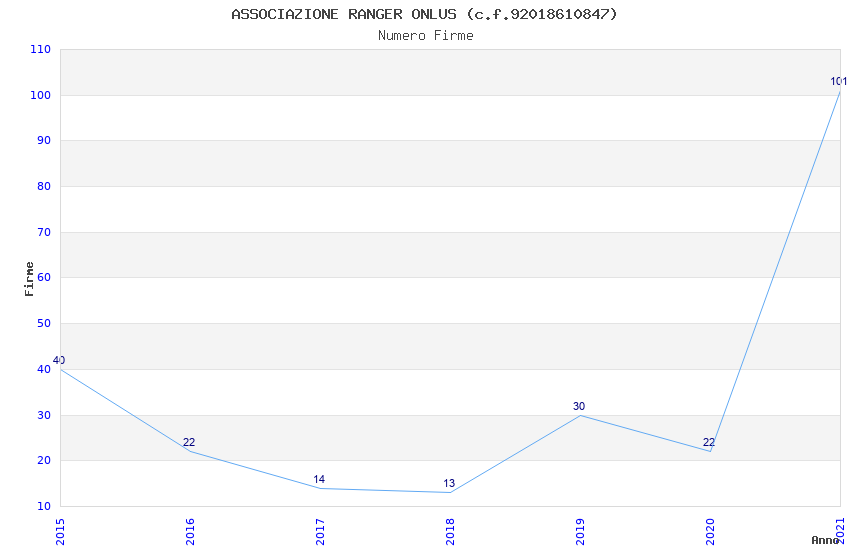Click the 20 y-axis tick label

[44, 461]
